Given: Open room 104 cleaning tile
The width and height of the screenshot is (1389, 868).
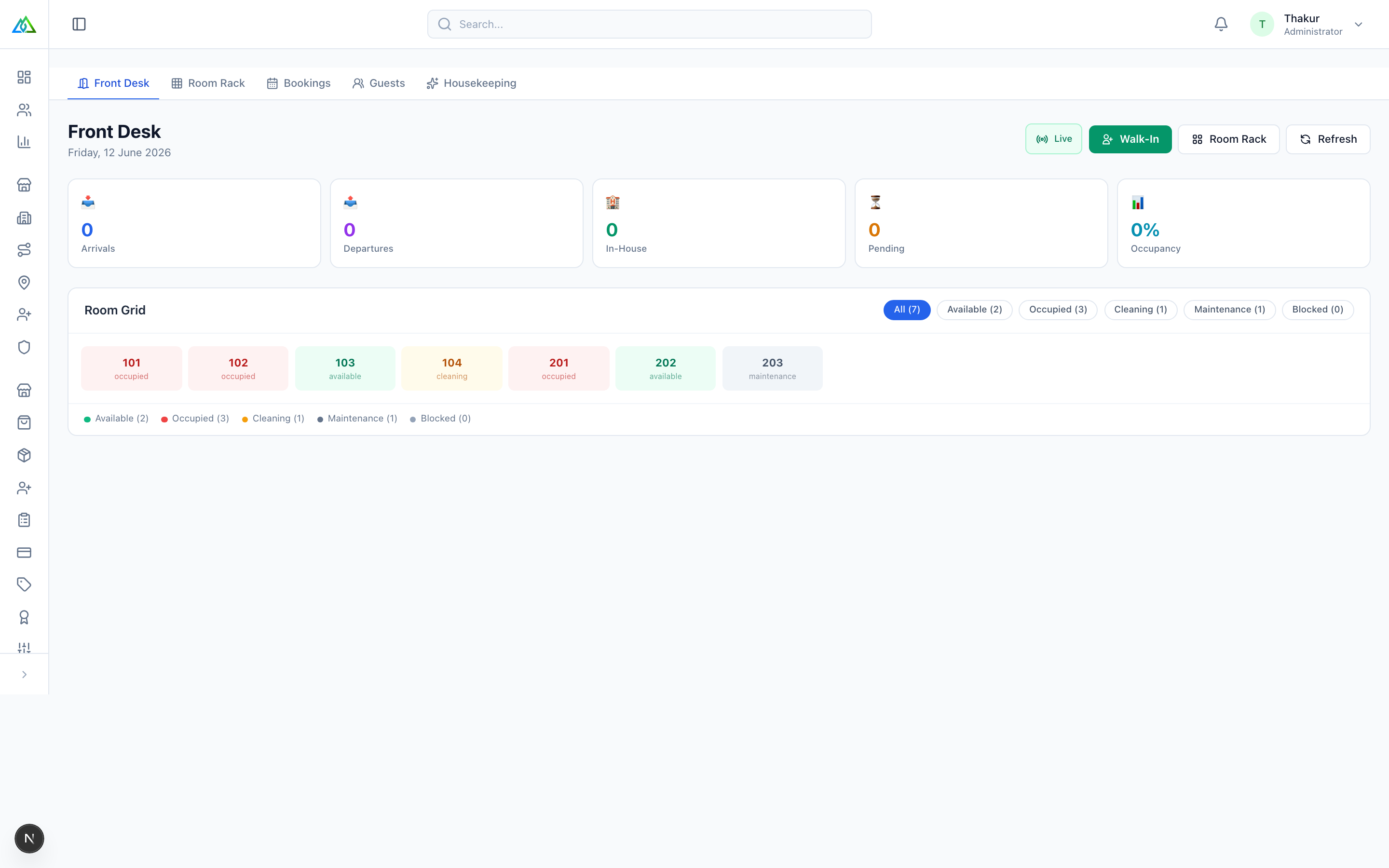Looking at the screenshot, I should (452, 368).
